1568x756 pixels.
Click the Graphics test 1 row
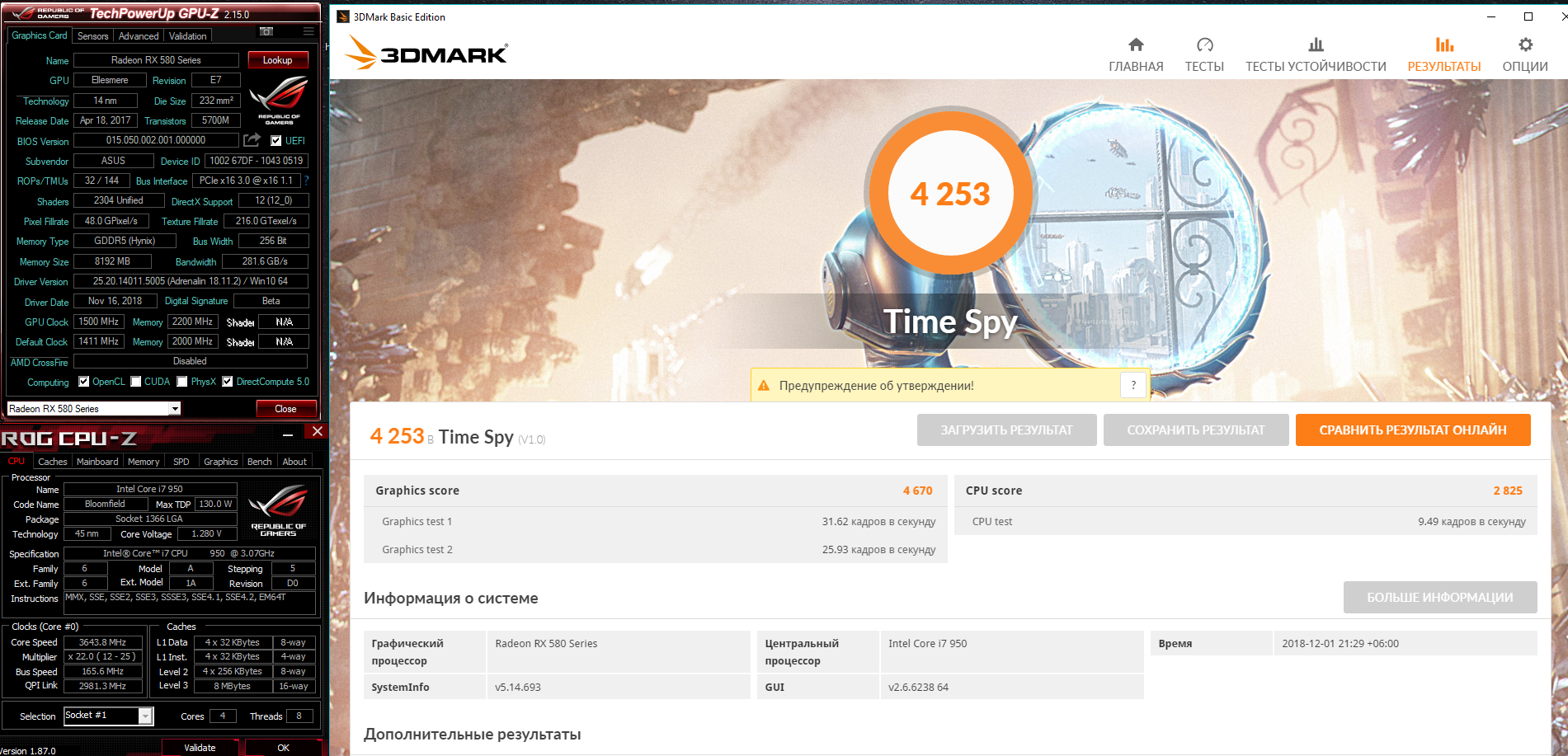point(656,522)
